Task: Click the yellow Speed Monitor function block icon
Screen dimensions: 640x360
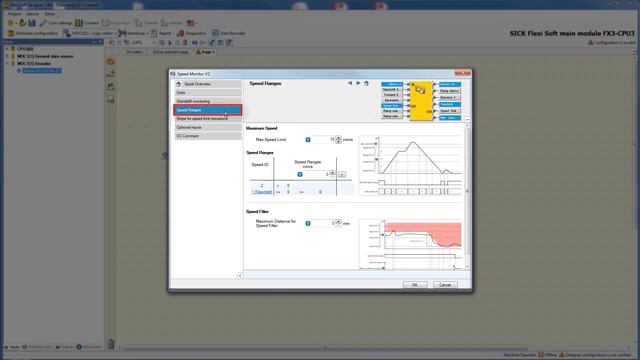Action: coord(421,100)
